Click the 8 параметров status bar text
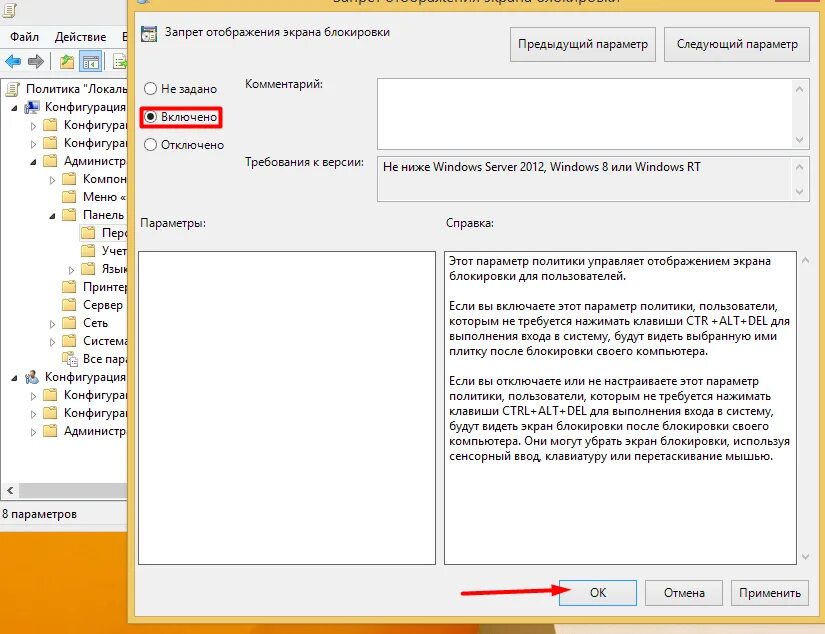The image size is (825, 634). tap(39, 514)
